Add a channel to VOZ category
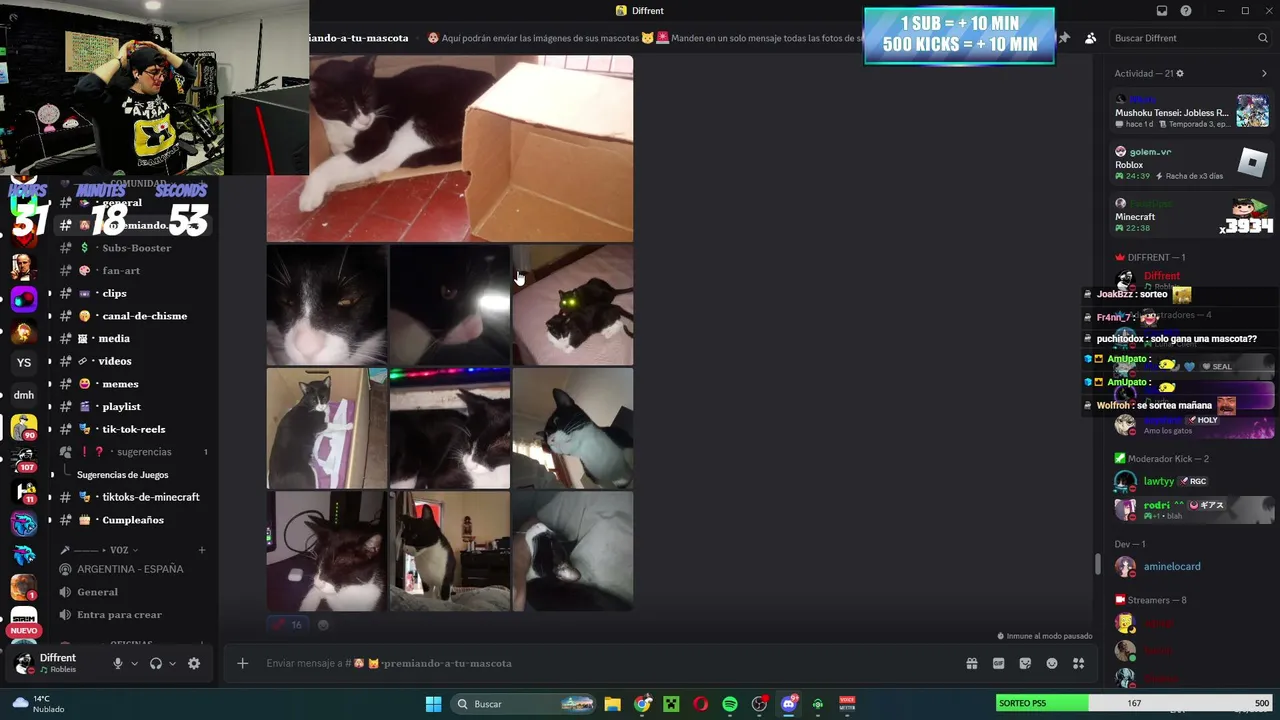The image size is (1280, 720). point(202,550)
